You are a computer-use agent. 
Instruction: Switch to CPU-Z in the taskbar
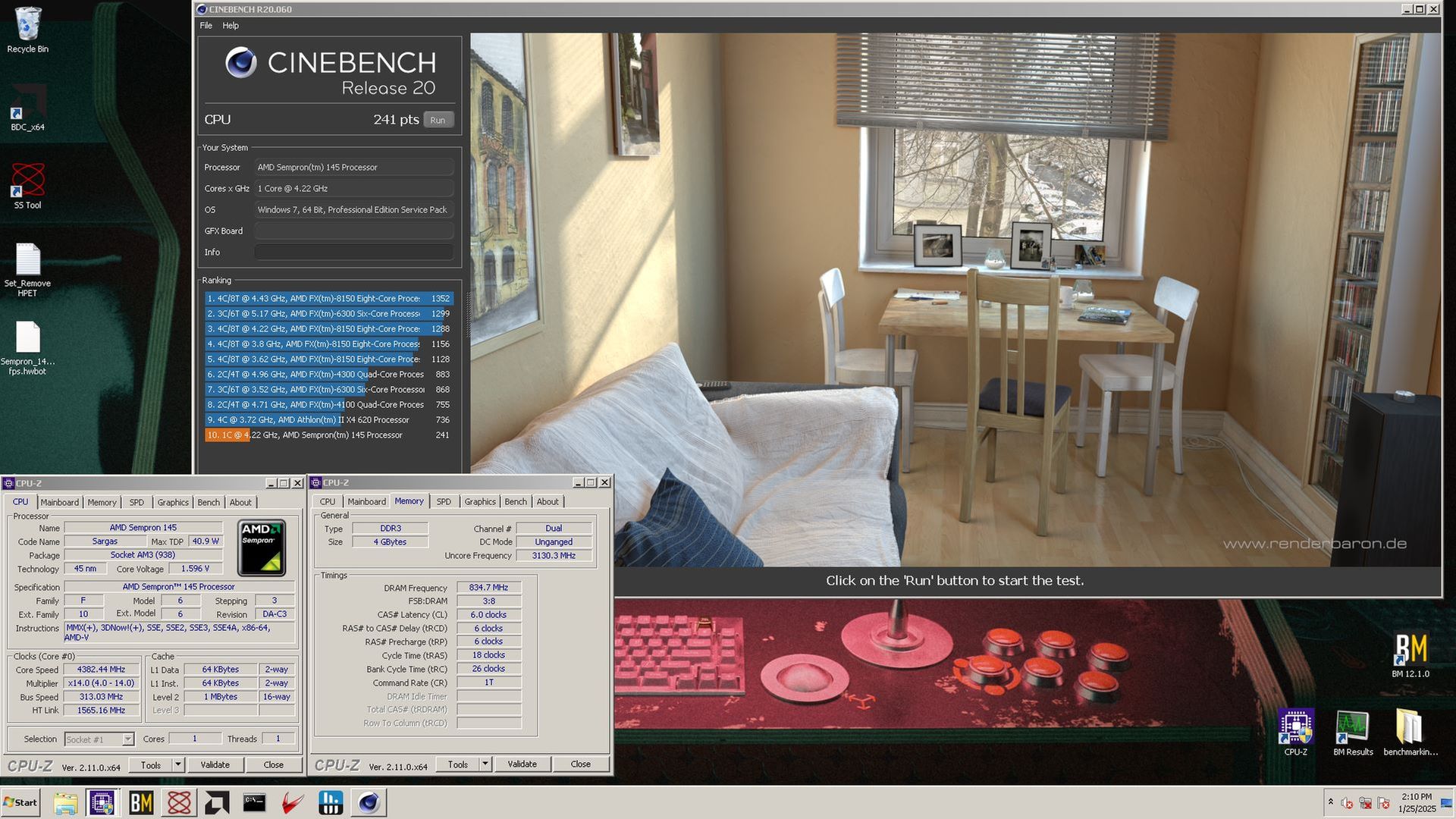(102, 802)
